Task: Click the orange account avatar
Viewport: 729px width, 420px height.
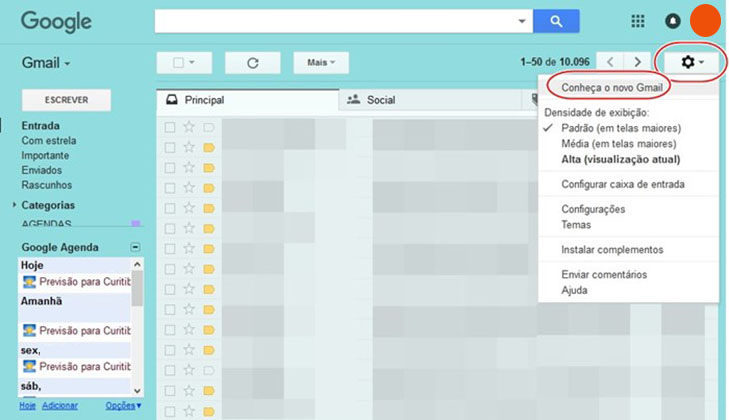Action: [x=704, y=19]
